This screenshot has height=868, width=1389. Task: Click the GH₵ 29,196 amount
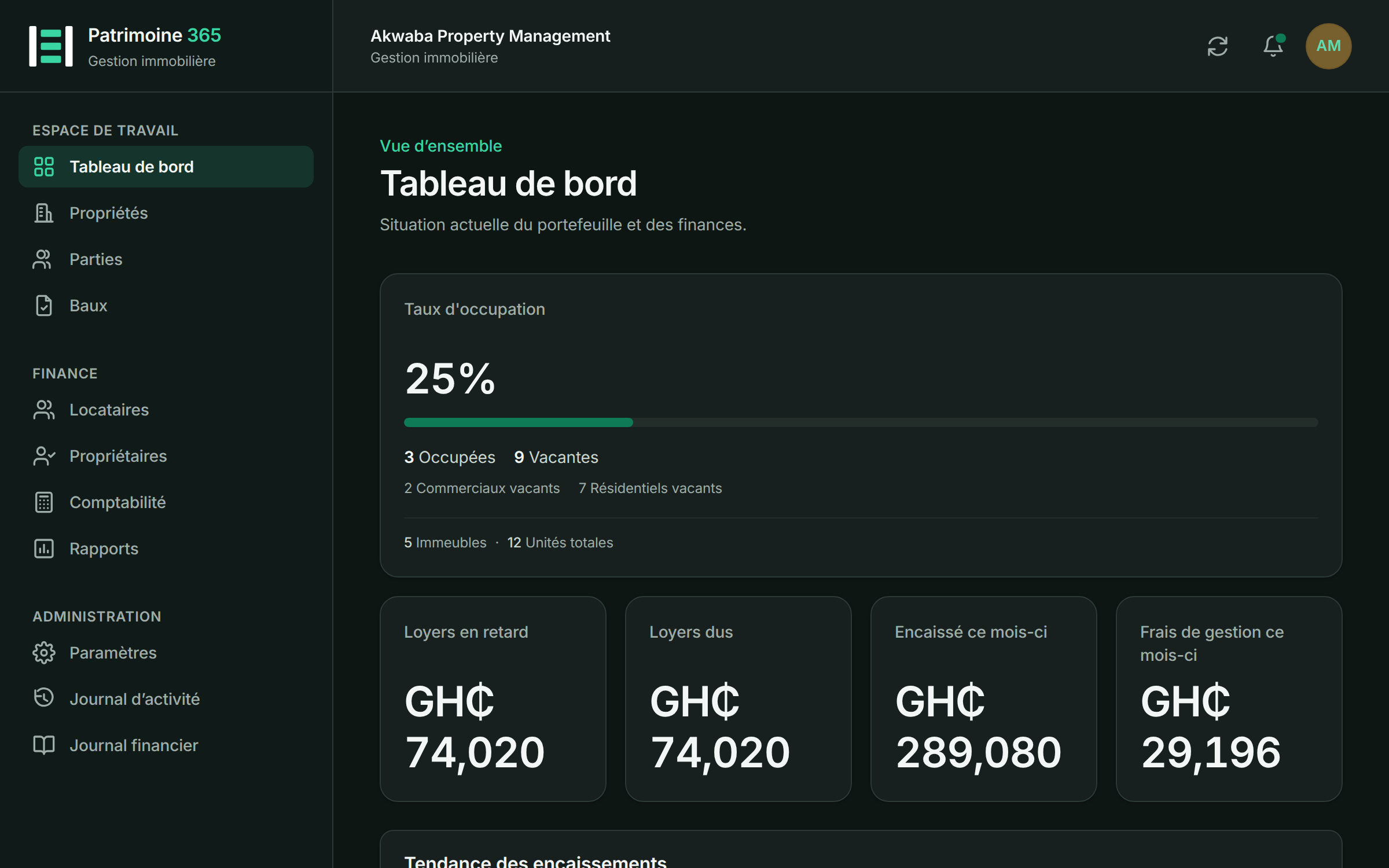tap(1211, 727)
